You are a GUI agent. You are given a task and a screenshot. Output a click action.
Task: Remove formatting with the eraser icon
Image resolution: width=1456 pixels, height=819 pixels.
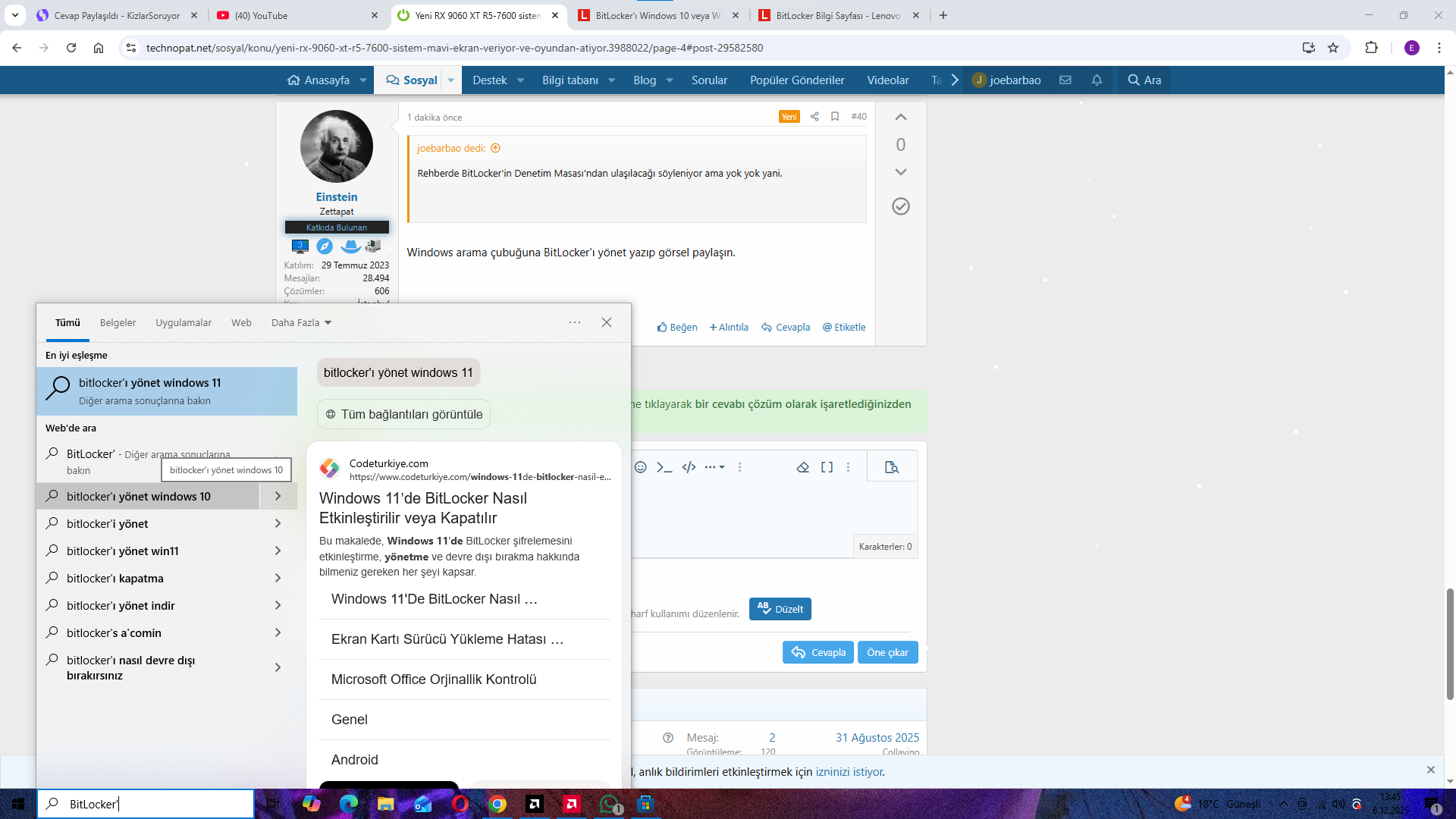click(x=803, y=467)
